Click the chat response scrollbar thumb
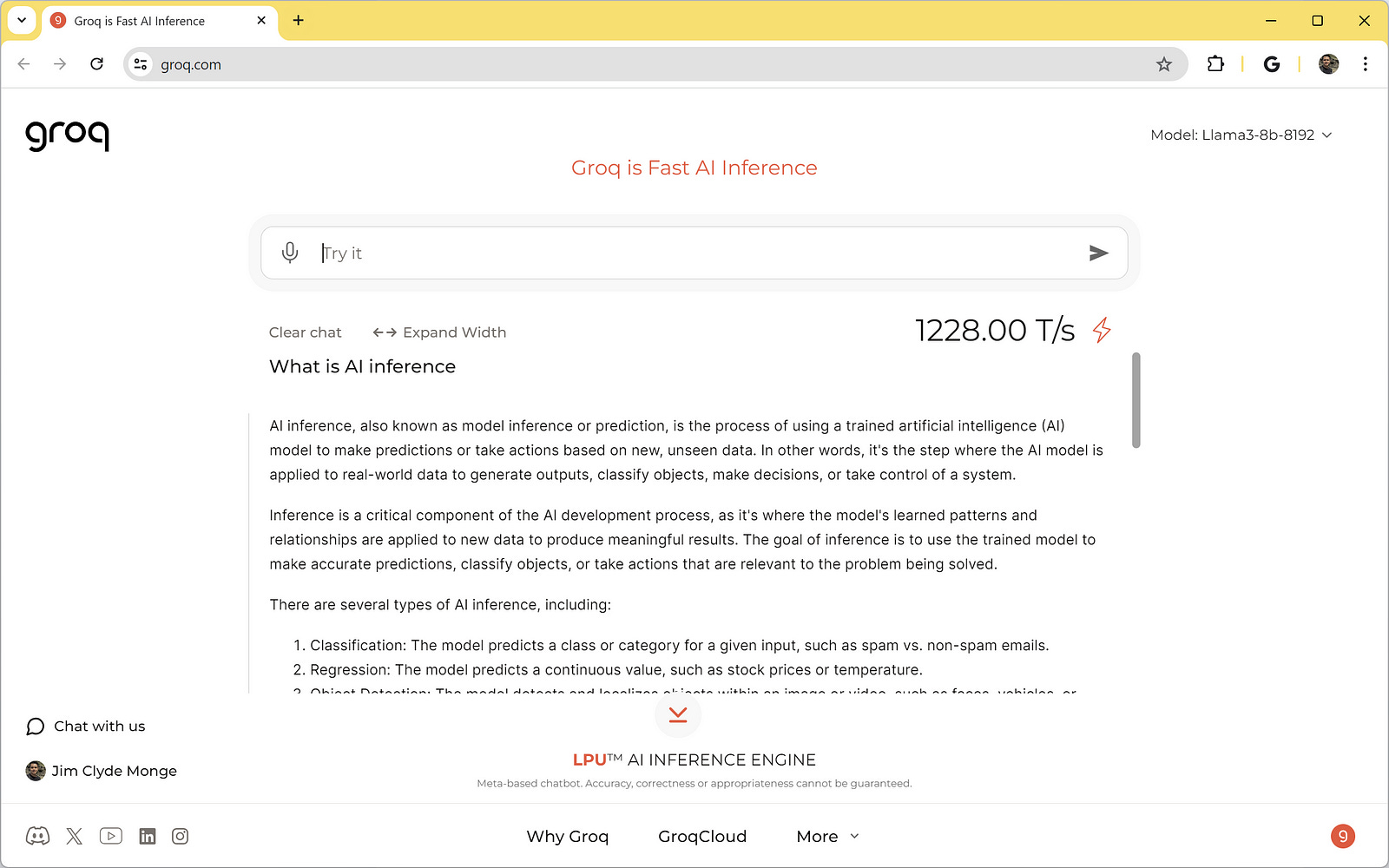Image resolution: width=1389 pixels, height=868 pixels. click(1136, 400)
